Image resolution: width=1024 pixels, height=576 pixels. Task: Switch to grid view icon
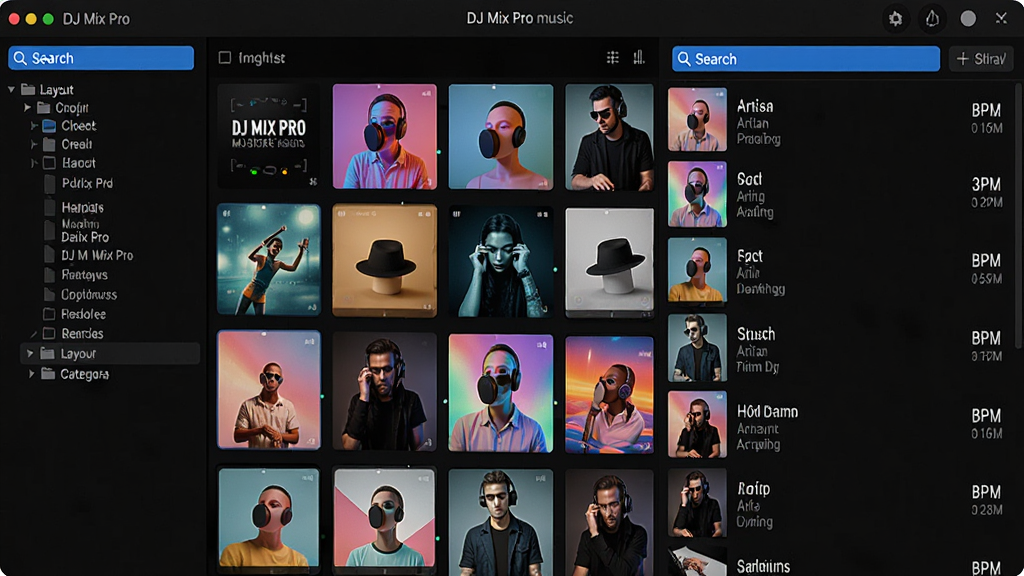(x=613, y=57)
